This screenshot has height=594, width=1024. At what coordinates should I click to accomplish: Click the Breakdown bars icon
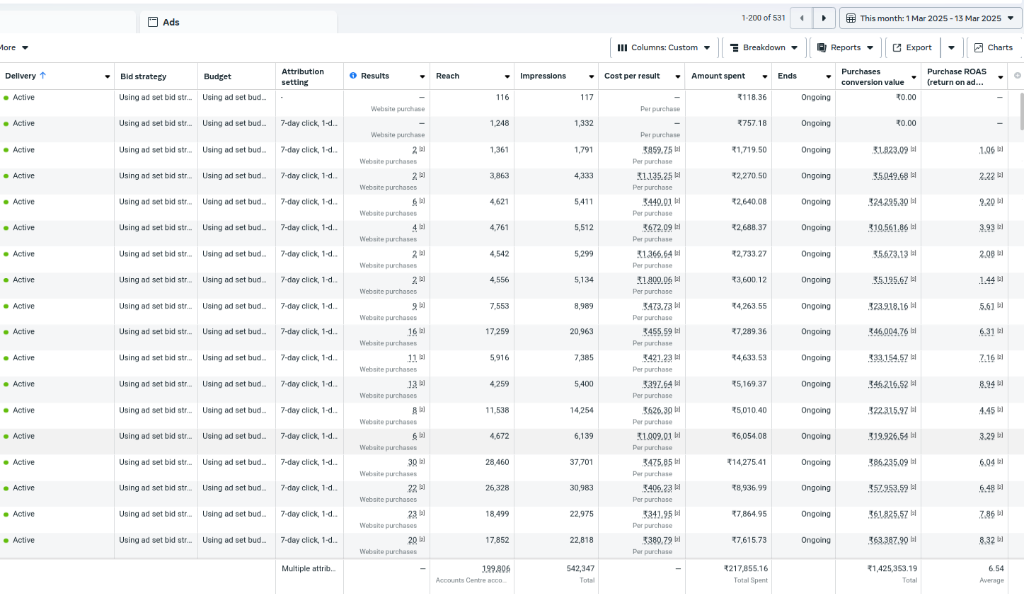pos(735,47)
